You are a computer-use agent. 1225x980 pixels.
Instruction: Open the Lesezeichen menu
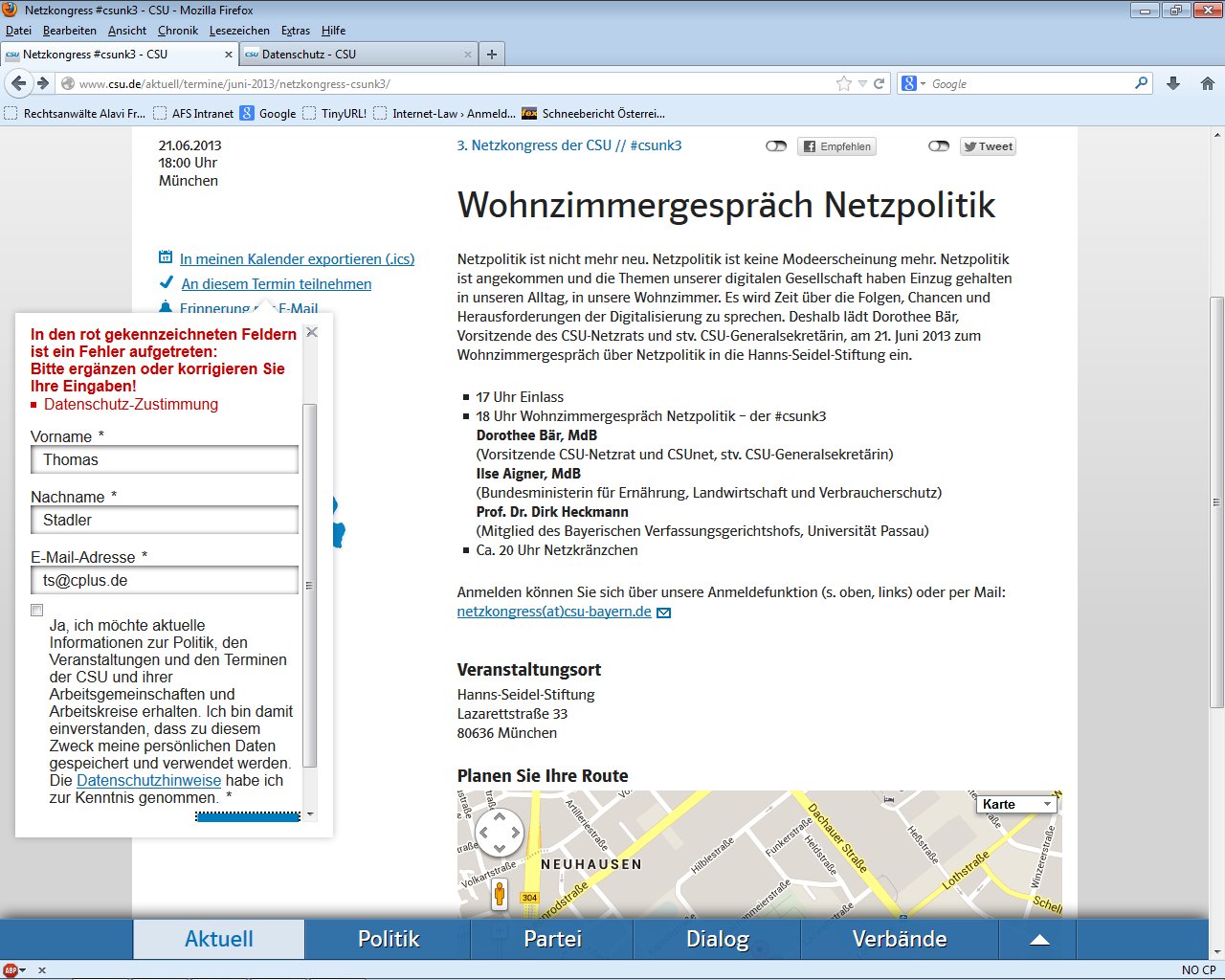(239, 31)
